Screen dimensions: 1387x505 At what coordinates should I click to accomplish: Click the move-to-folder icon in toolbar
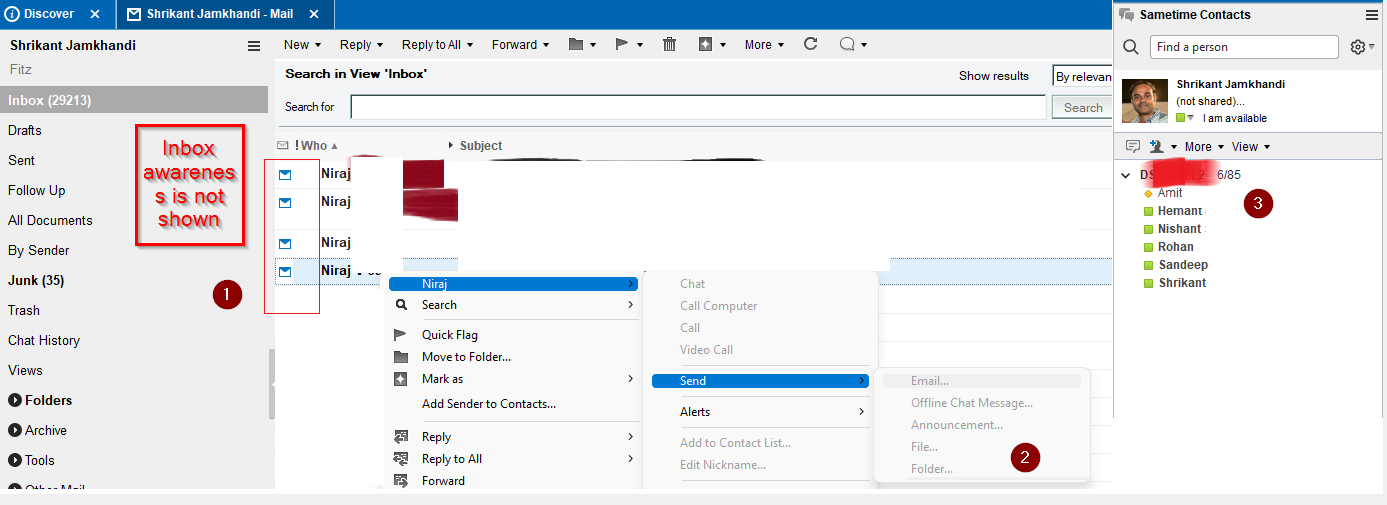click(576, 45)
